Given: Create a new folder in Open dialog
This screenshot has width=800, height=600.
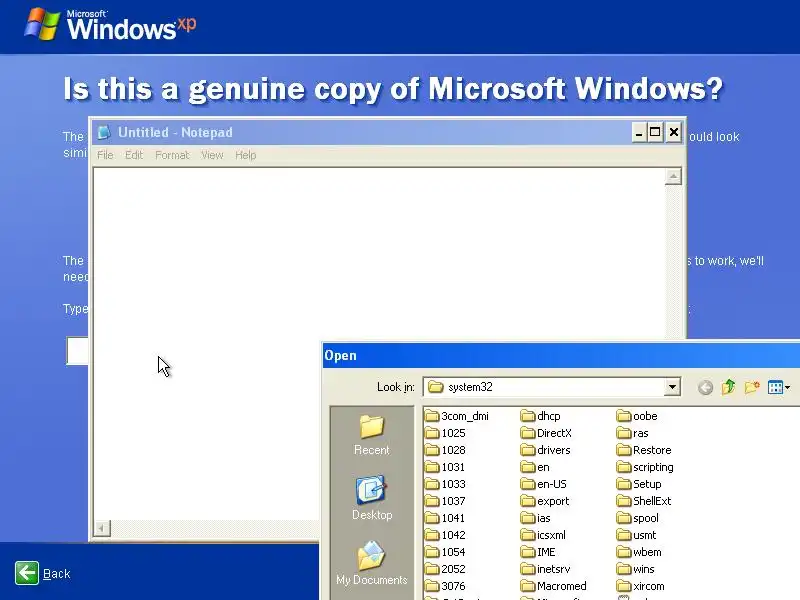Looking at the screenshot, I should [752, 387].
